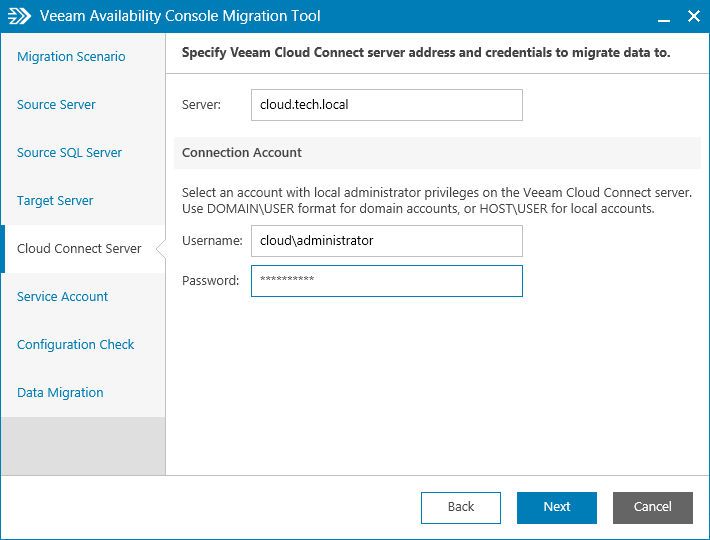Image resolution: width=710 pixels, height=540 pixels.
Task: Click the Veeam logo icon in title bar
Action: (x=19, y=17)
